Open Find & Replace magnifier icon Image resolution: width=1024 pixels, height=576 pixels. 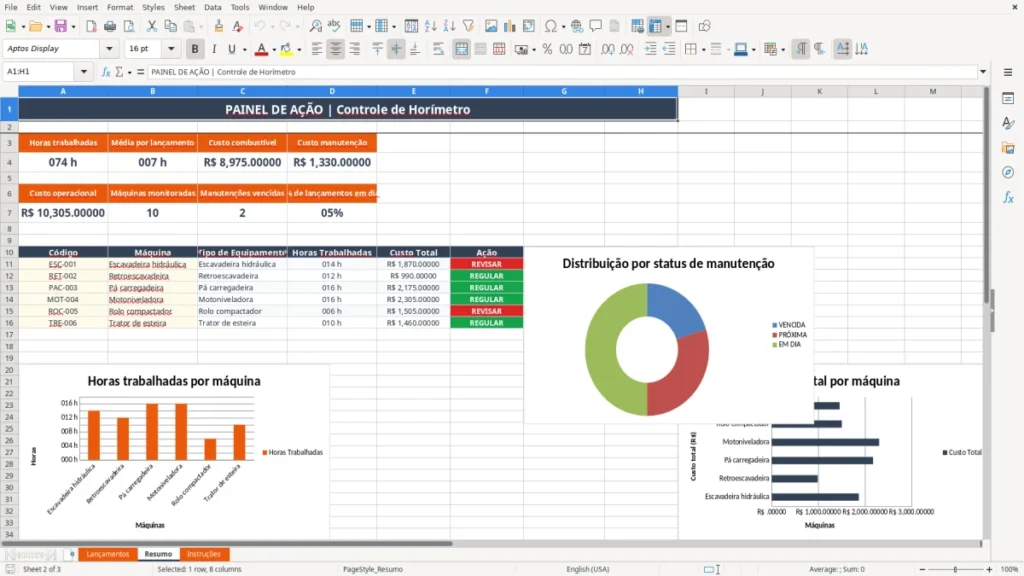(x=315, y=26)
